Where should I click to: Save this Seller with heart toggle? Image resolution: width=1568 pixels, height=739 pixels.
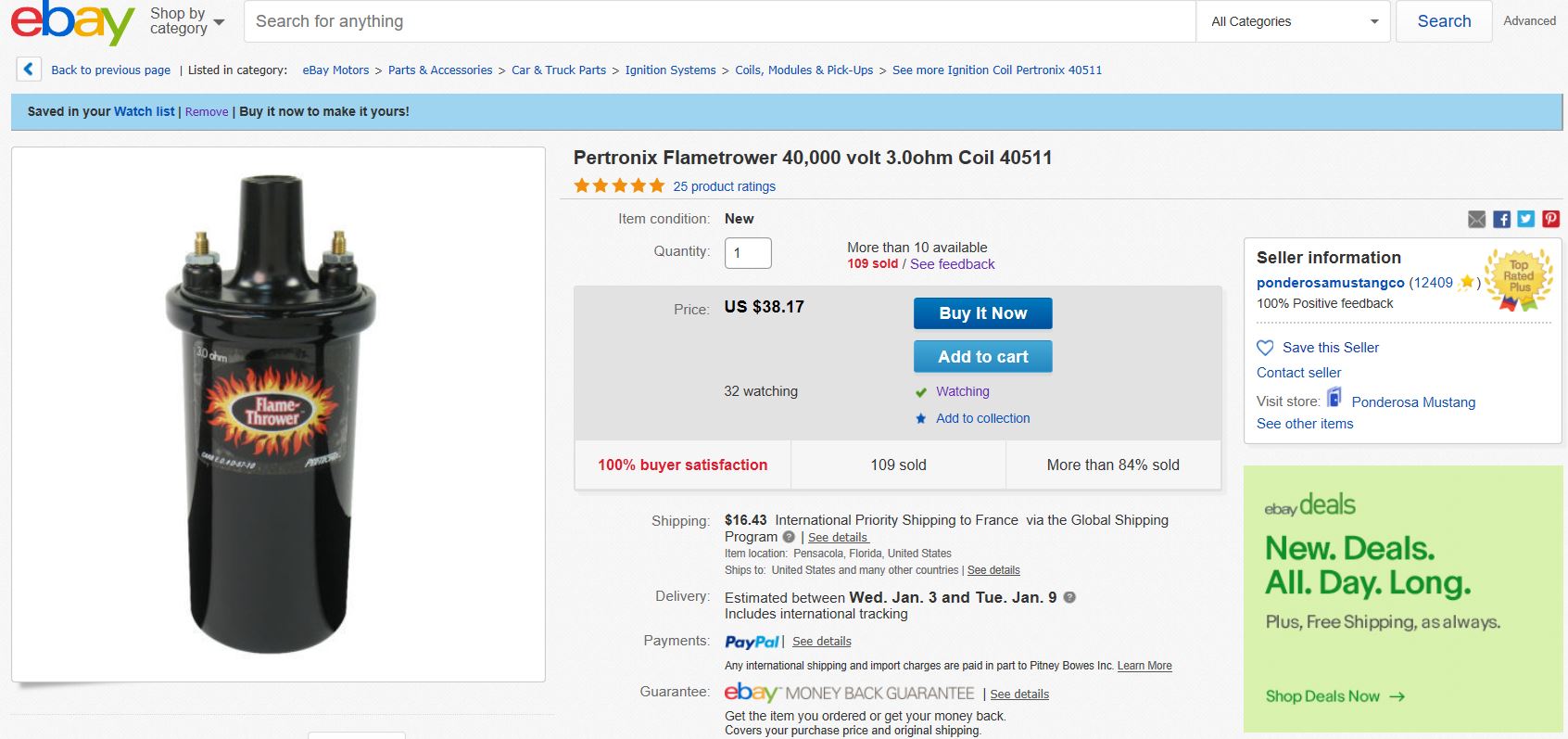click(1265, 348)
